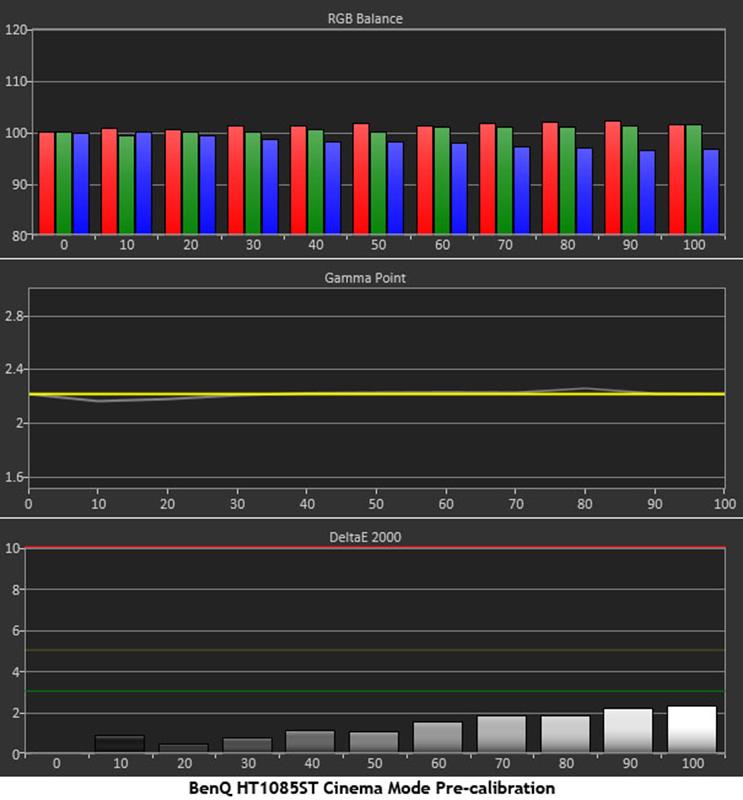Click the 120 y-axis label in RGB Balance

pos(14,30)
